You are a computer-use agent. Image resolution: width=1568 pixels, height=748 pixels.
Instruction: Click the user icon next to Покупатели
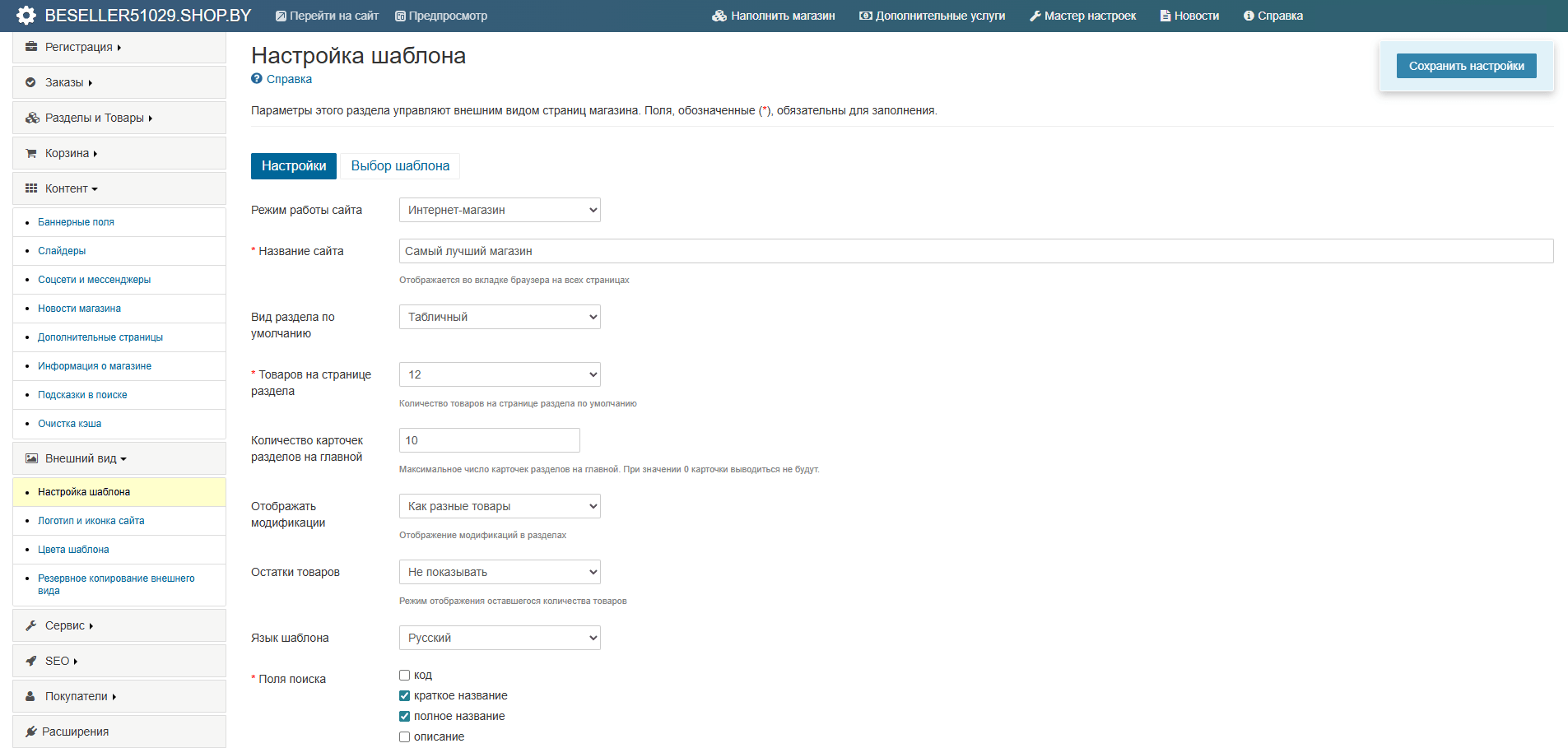point(31,696)
